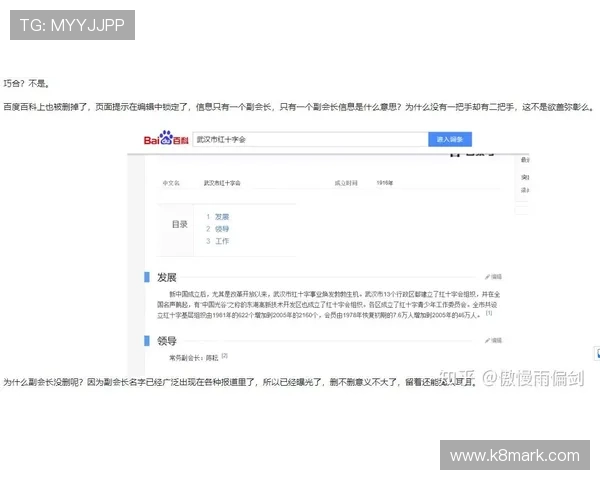
Task: Click the paragraph beginning 为什么副会长没删呢
Action: point(240,382)
